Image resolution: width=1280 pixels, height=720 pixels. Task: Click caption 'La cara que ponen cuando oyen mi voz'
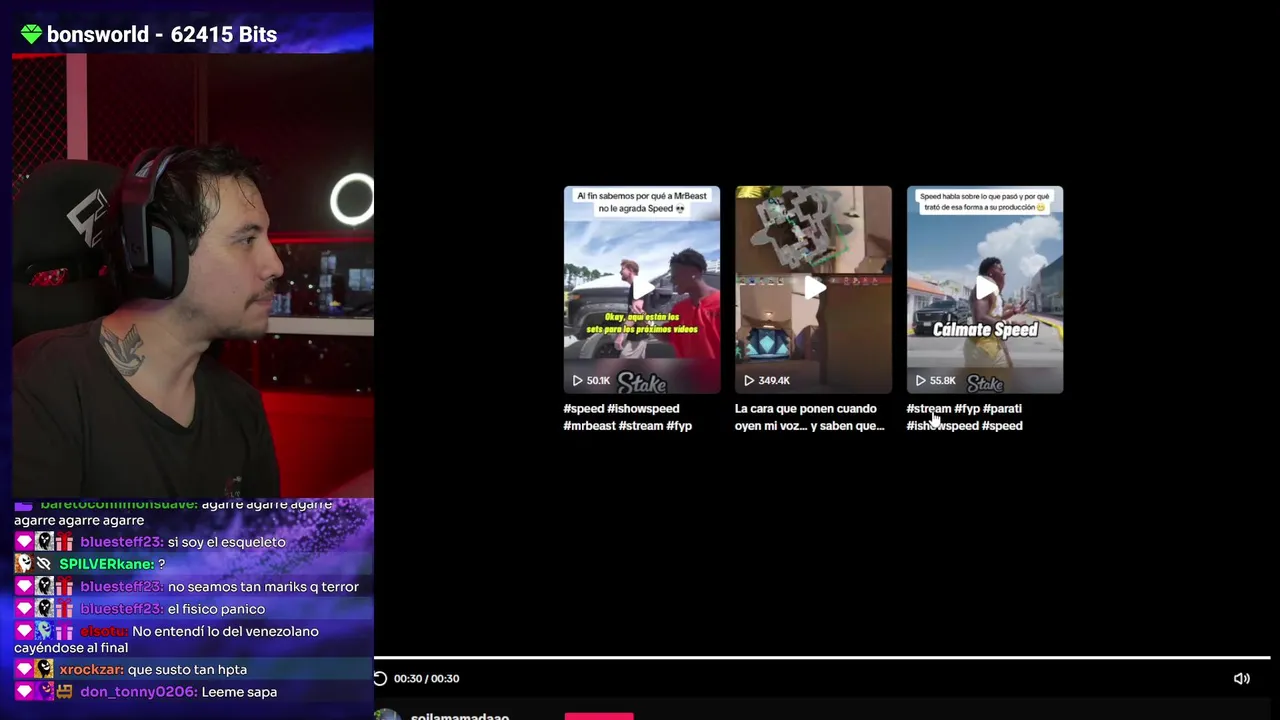coord(809,417)
